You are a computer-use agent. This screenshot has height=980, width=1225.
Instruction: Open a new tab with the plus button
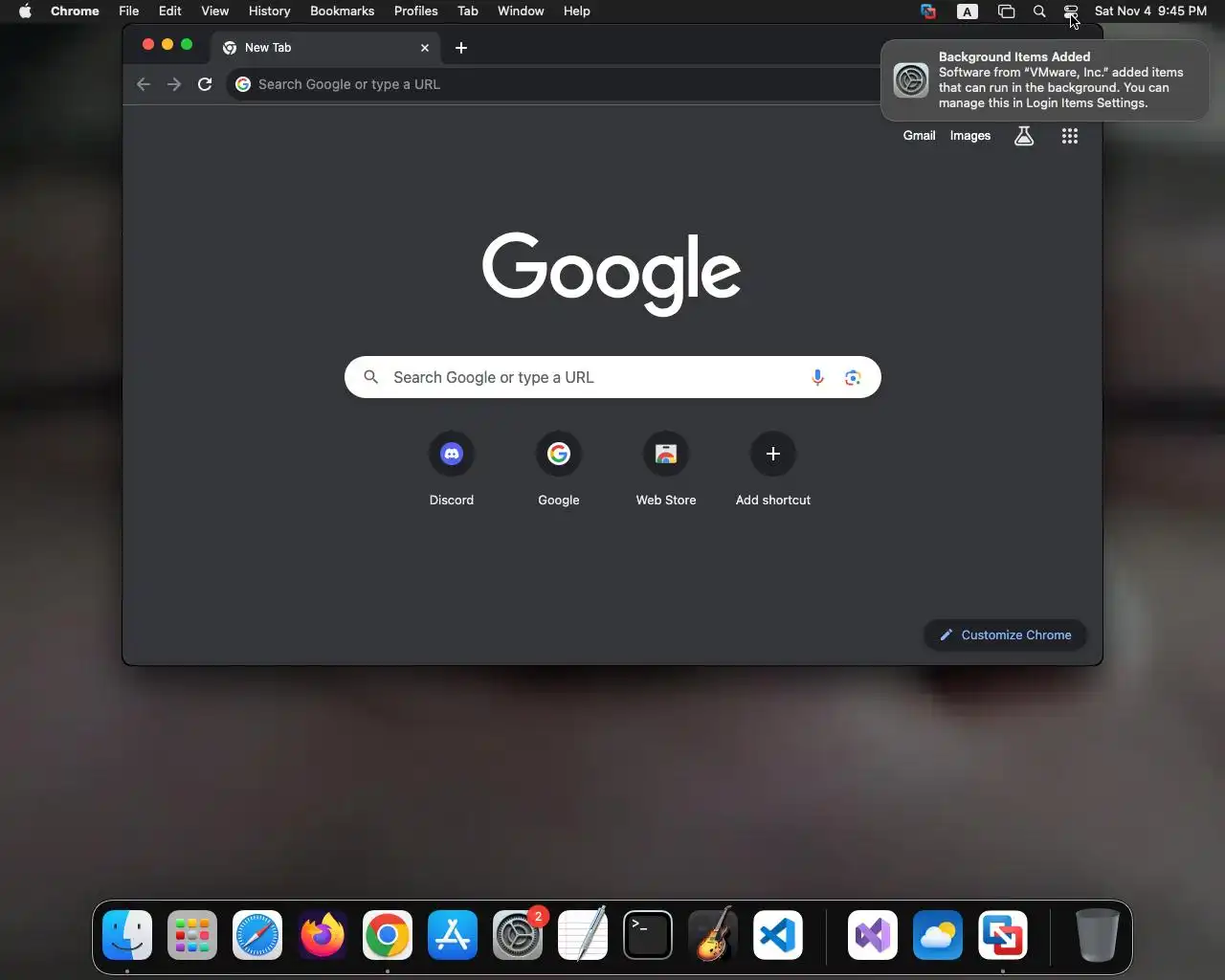click(x=461, y=48)
